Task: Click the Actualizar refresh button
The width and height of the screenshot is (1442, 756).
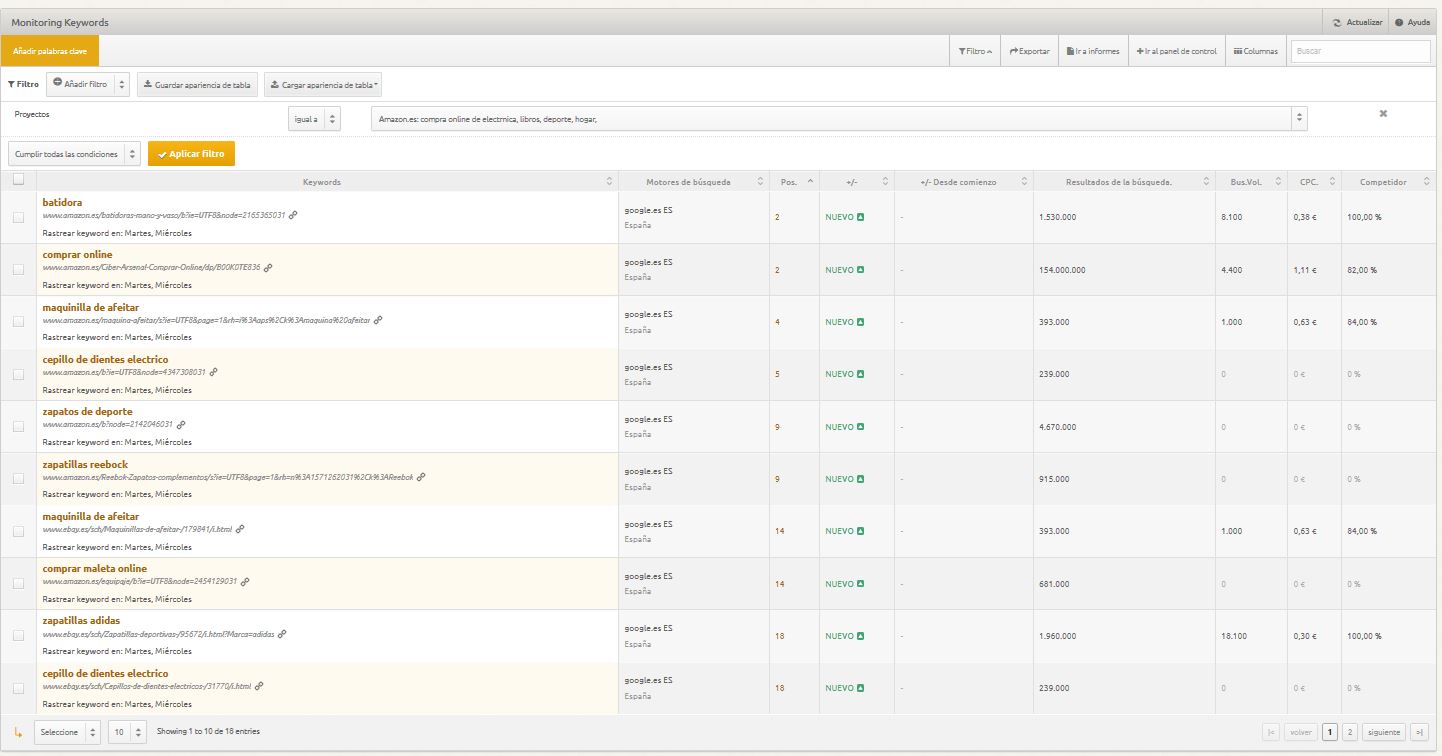Action: pyautogui.click(x=1358, y=22)
